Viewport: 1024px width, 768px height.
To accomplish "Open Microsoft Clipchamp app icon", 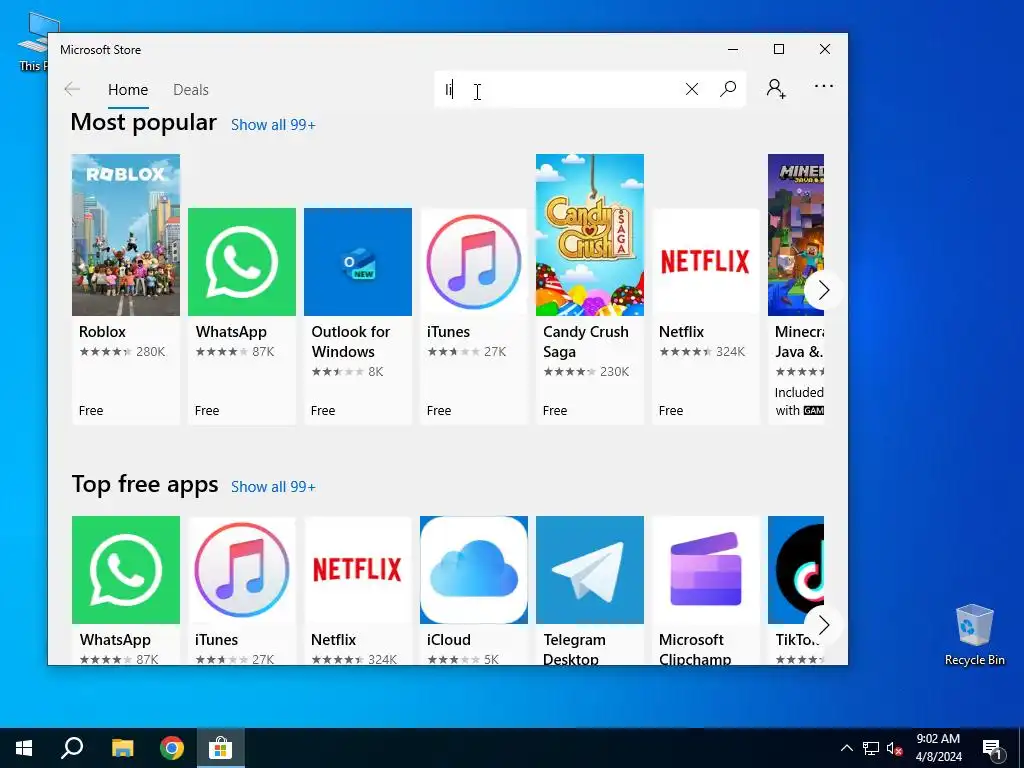I will (705, 569).
